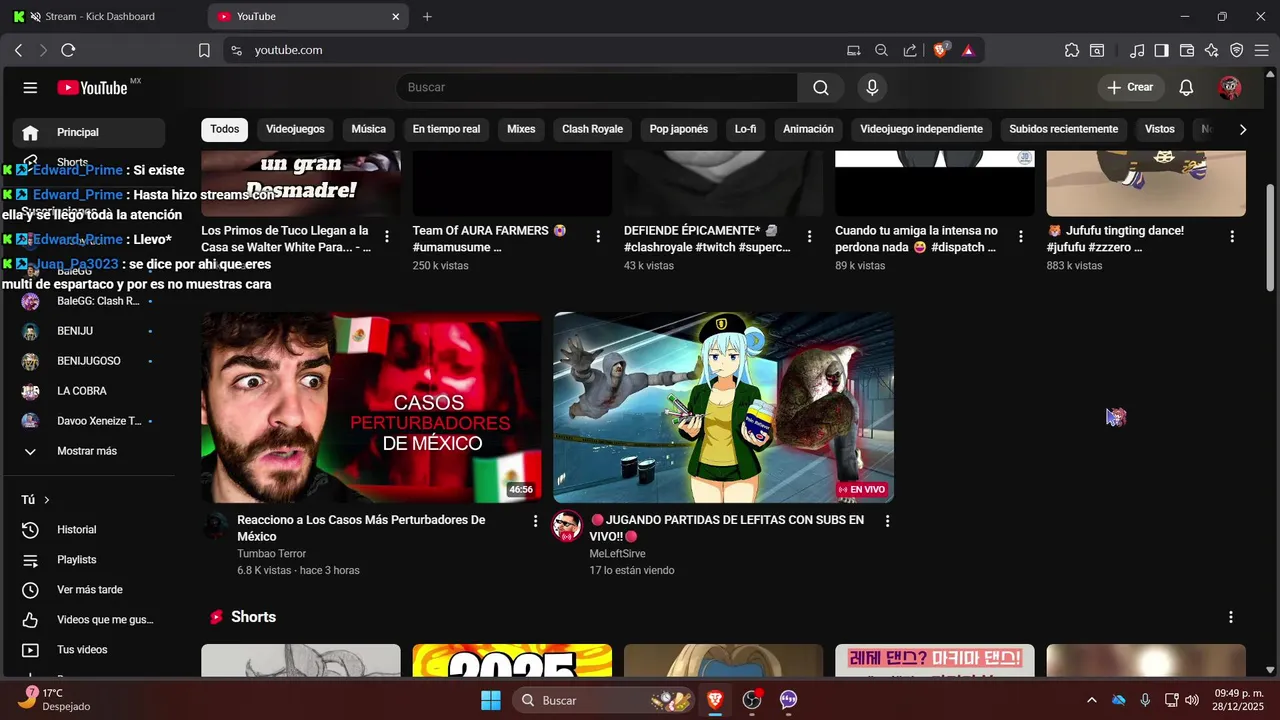
Task: Type in the Buscar search field
Action: (x=598, y=88)
